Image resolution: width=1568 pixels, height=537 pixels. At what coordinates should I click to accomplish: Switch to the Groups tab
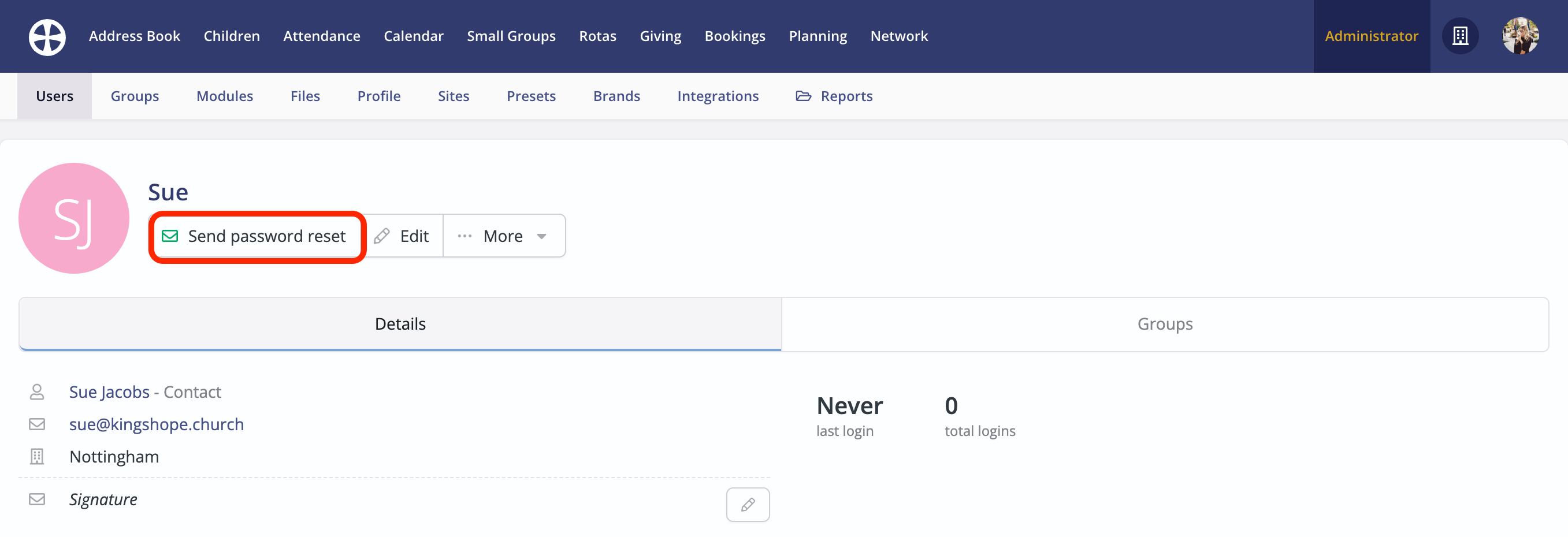tap(1164, 323)
